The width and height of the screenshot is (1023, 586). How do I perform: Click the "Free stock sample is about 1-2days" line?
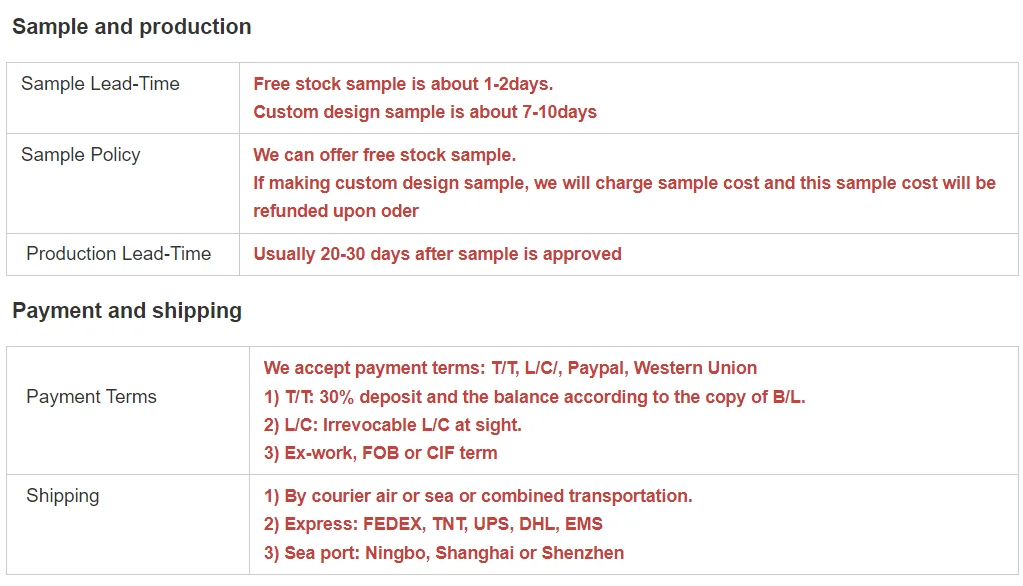click(x=403, y=84)
